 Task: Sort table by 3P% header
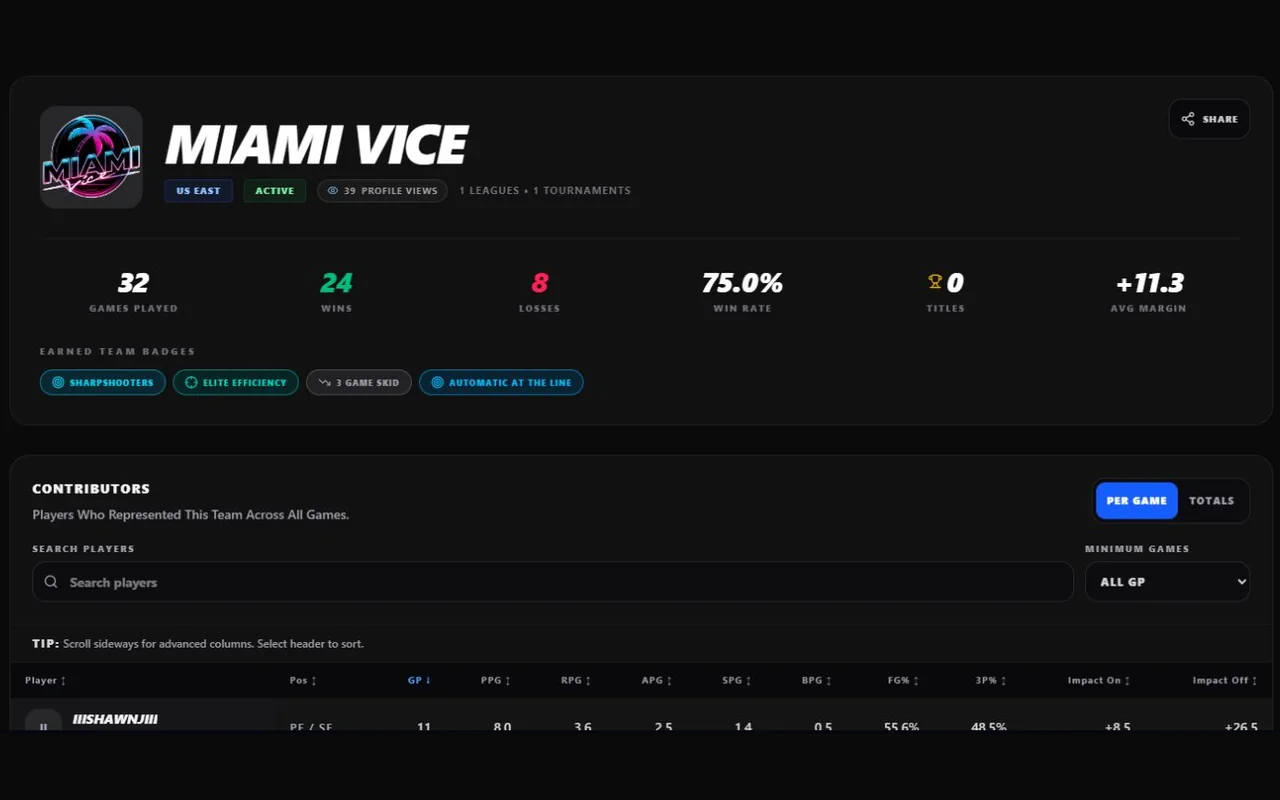pyautogui.click(x=991, y=680)
